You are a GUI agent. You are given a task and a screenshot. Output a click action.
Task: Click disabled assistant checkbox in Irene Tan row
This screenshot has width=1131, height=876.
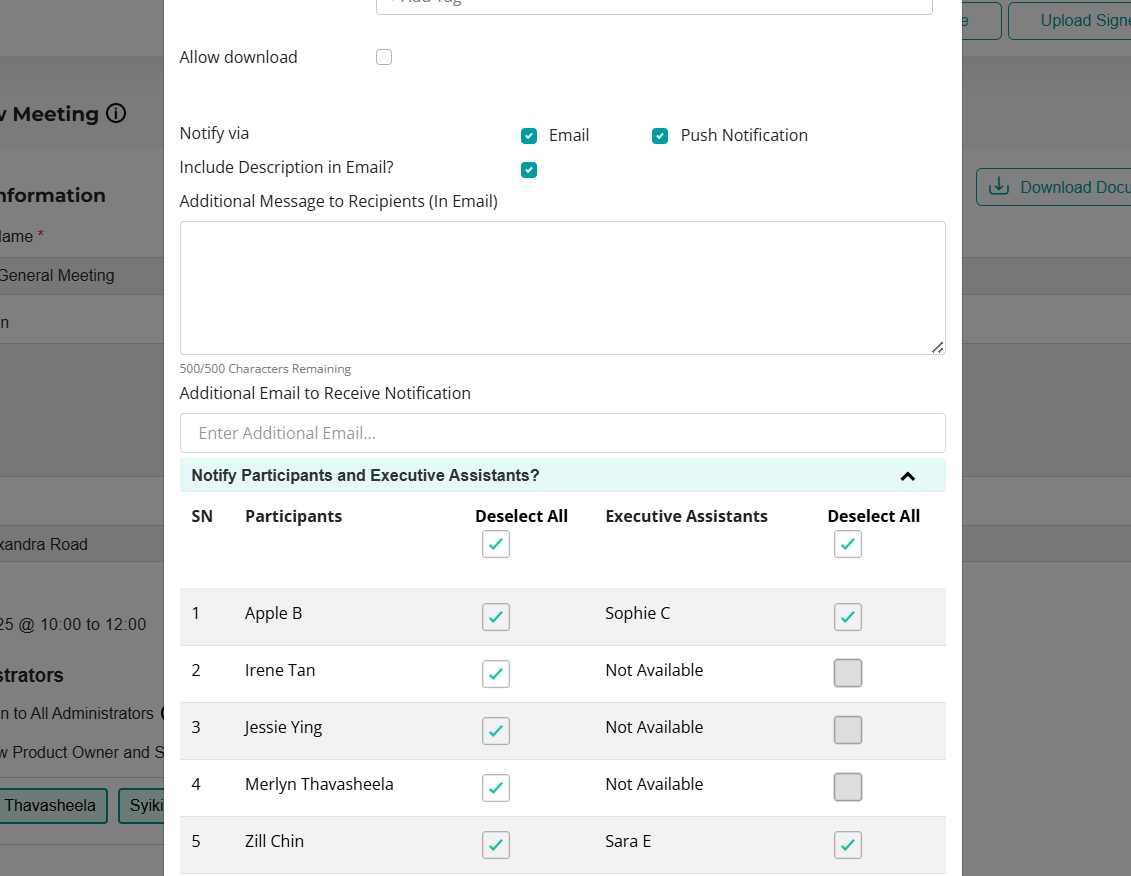coord(848,673)
